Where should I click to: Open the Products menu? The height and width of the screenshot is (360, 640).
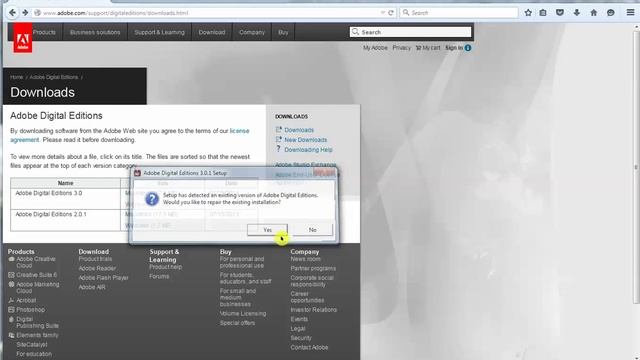coord(44,32)
